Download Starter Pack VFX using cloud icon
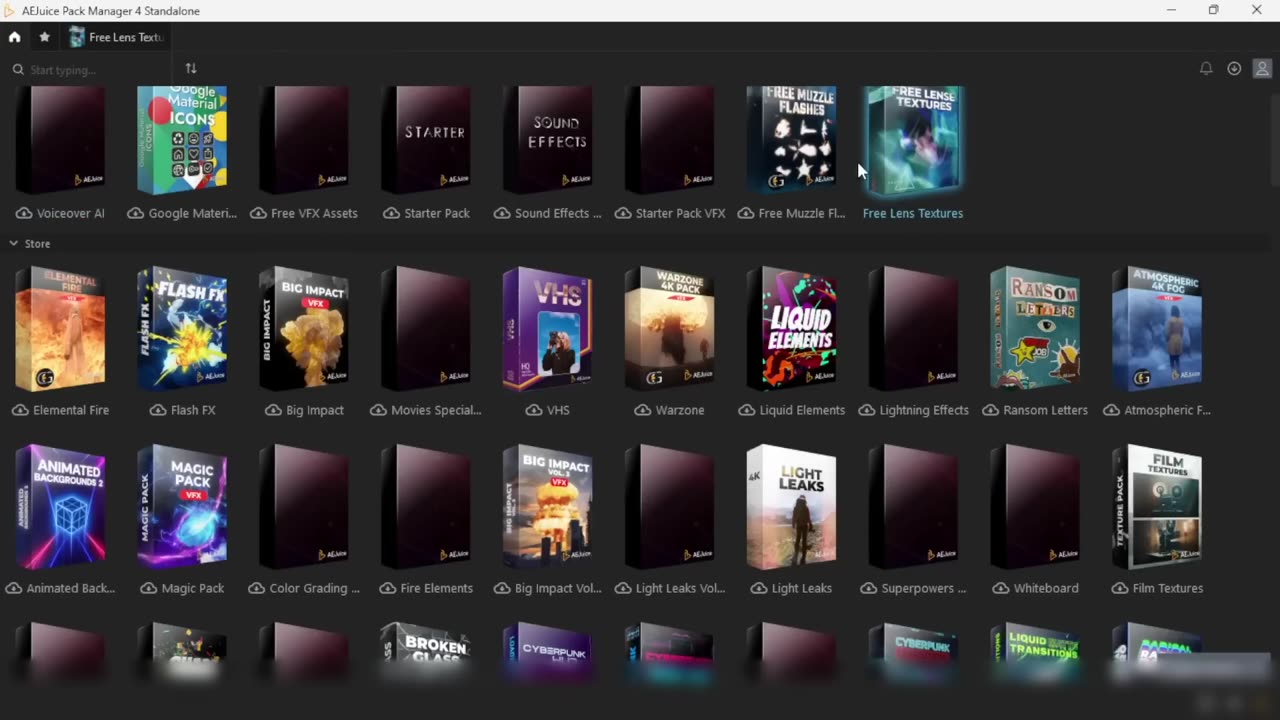Image resolution: width=1280 pixels, height=720 pixels. pyautogui.click(x=623, y=213)
